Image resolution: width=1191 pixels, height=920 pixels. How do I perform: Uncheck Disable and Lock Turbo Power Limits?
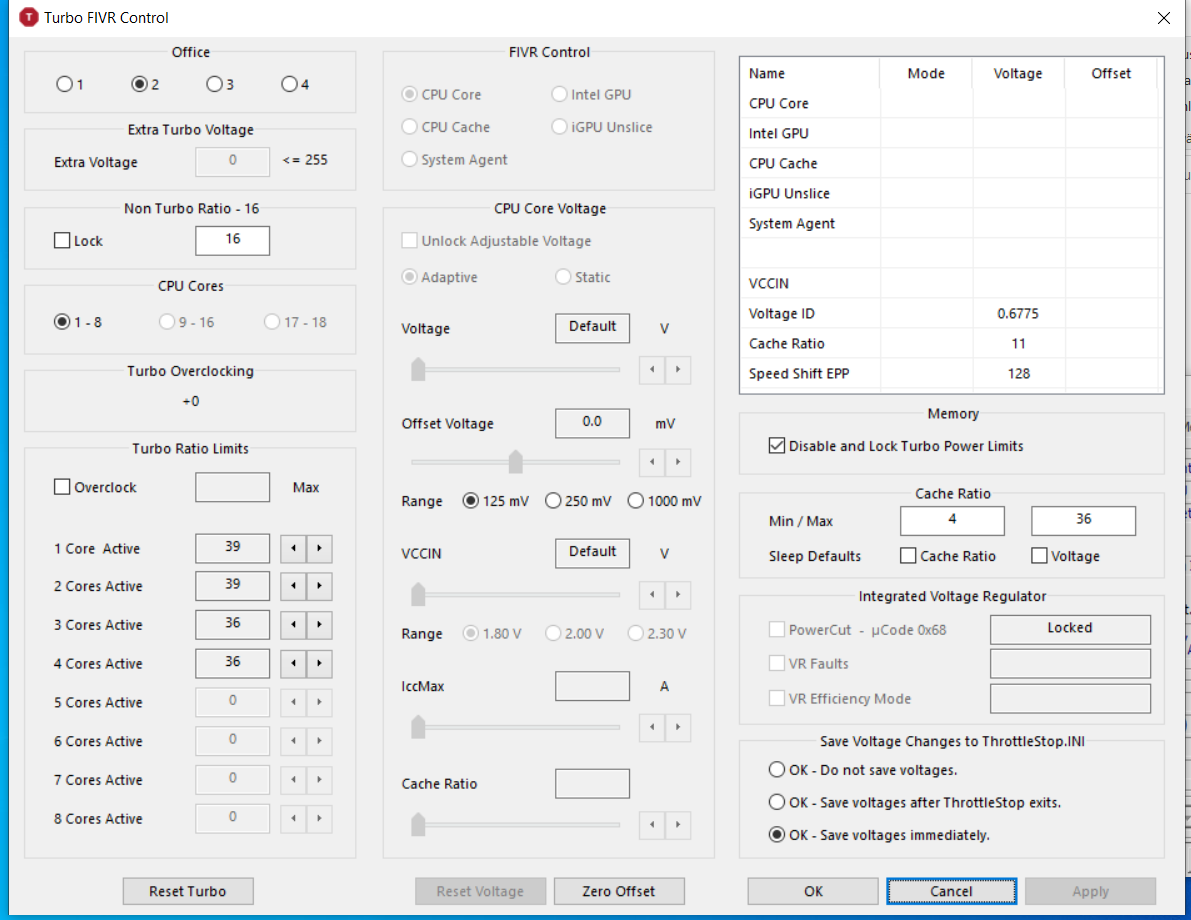[x=777, y=446]
